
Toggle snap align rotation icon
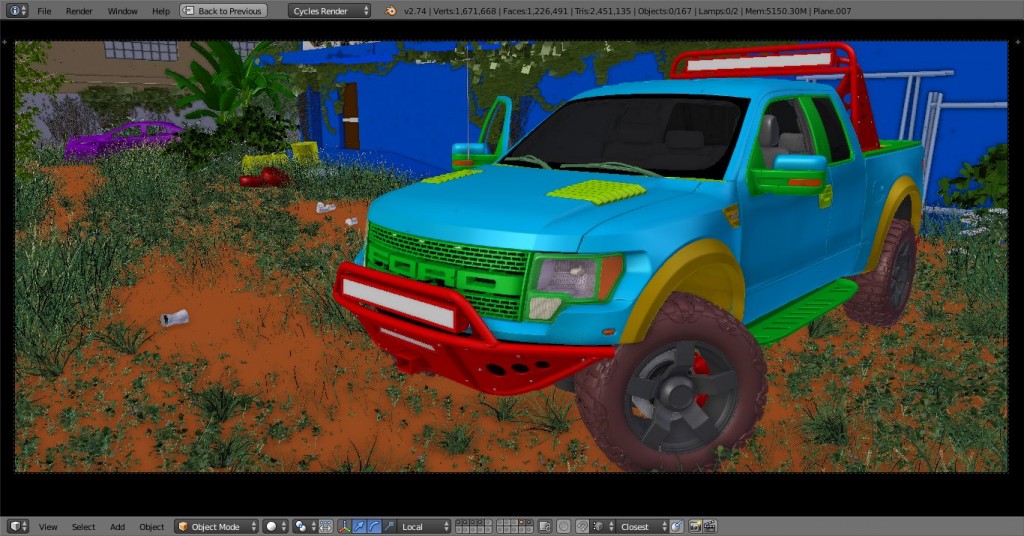(x=677, y=526)
